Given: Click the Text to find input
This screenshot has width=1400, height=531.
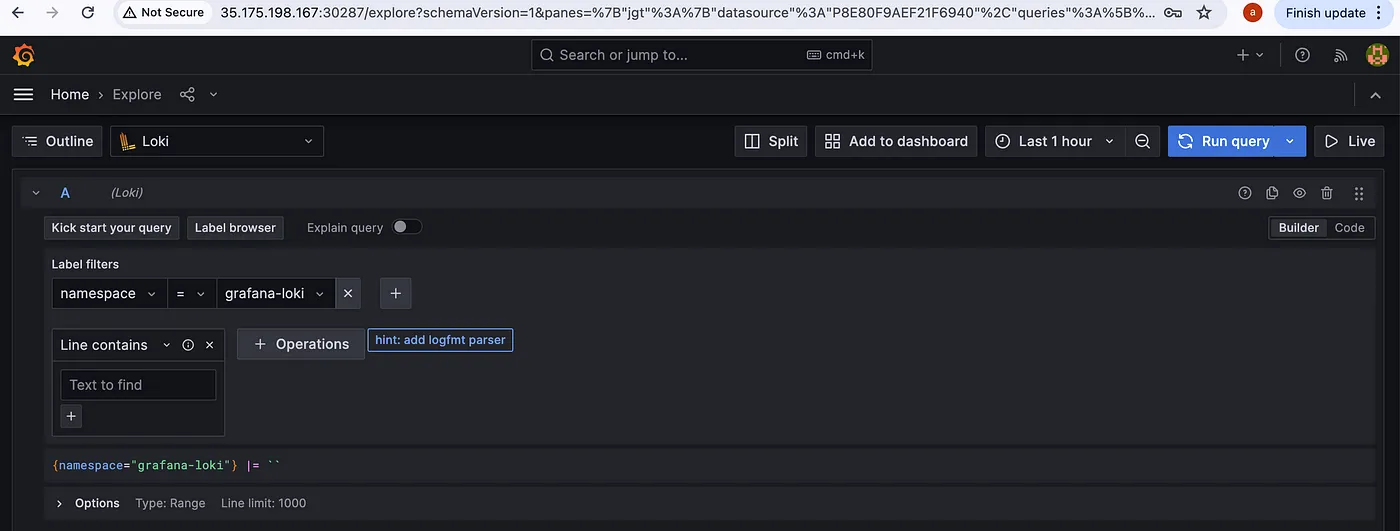Looking at the screenshot, I should [138, 385].
